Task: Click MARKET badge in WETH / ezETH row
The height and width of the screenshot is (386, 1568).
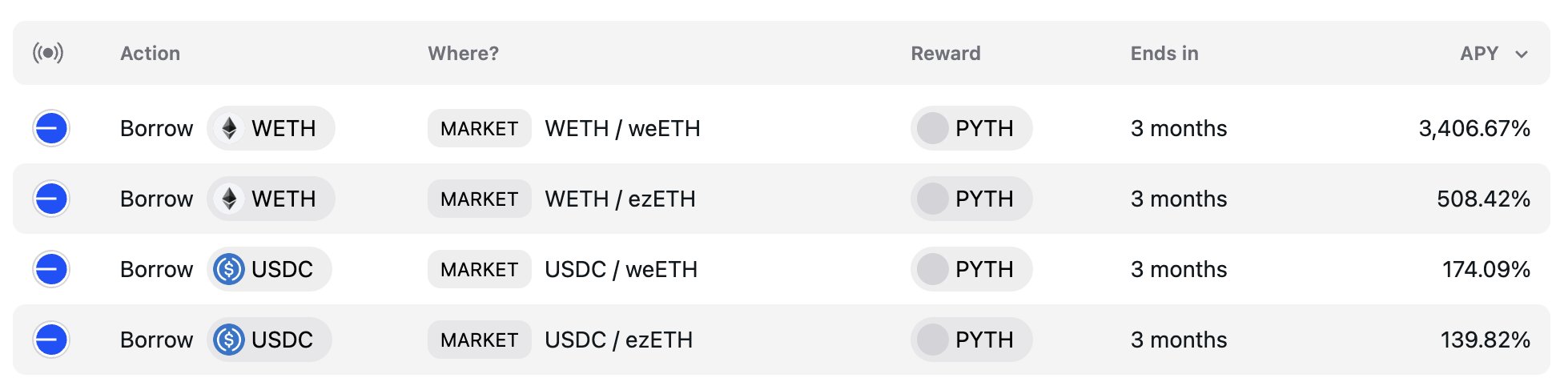Action: click(479, 199)
